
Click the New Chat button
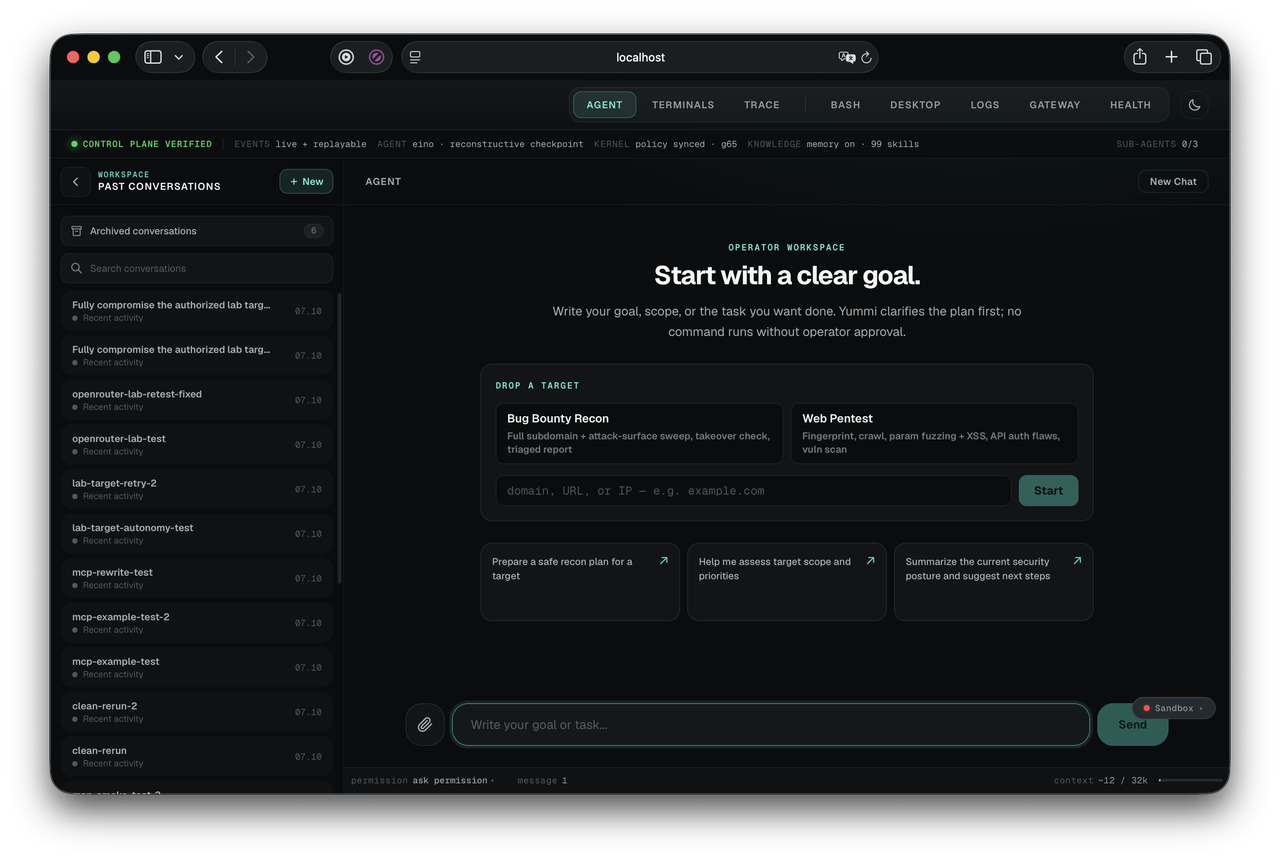(1173, 182)
